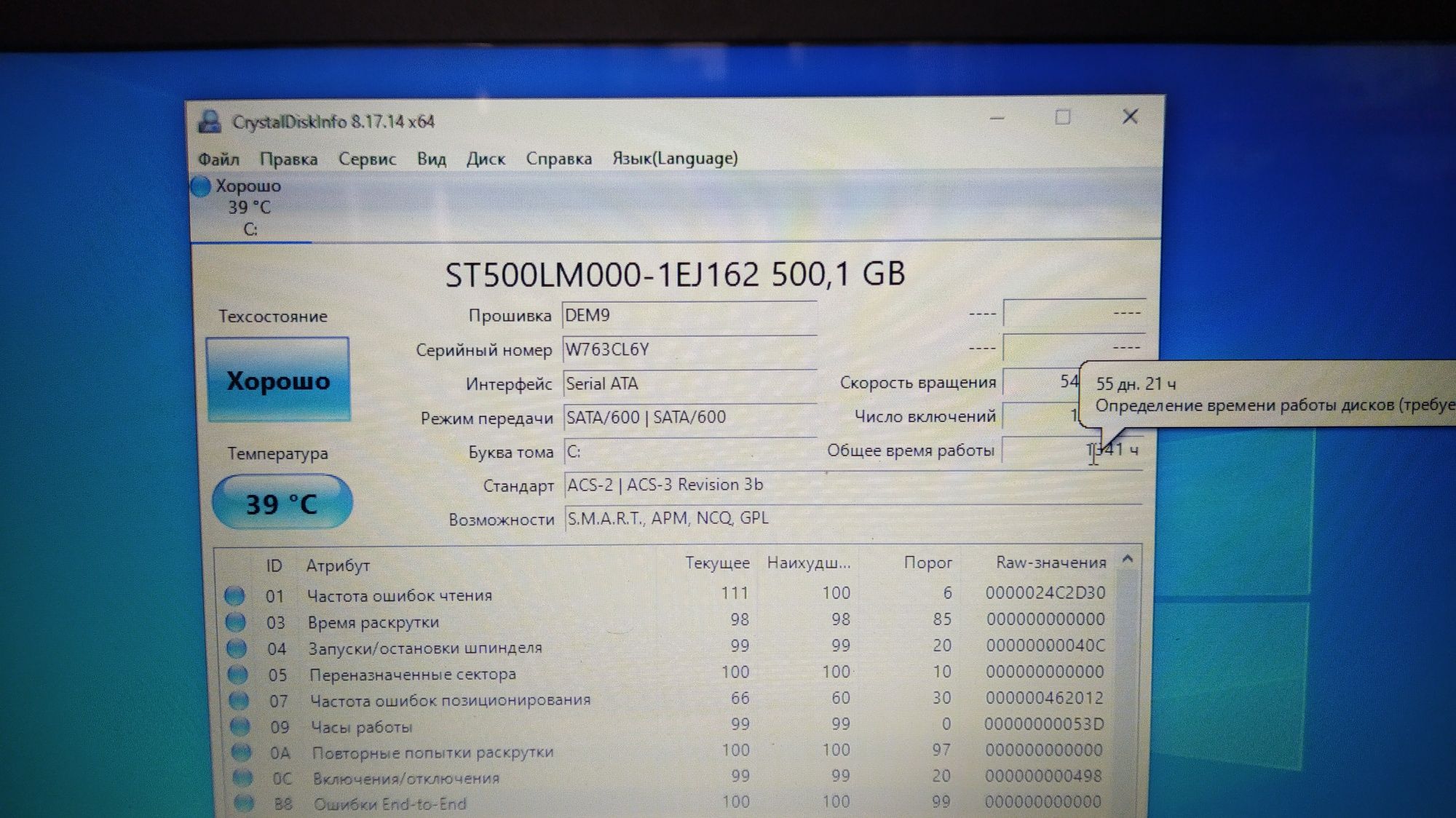Click the Raw-значения column header

tap(1051, 562)
